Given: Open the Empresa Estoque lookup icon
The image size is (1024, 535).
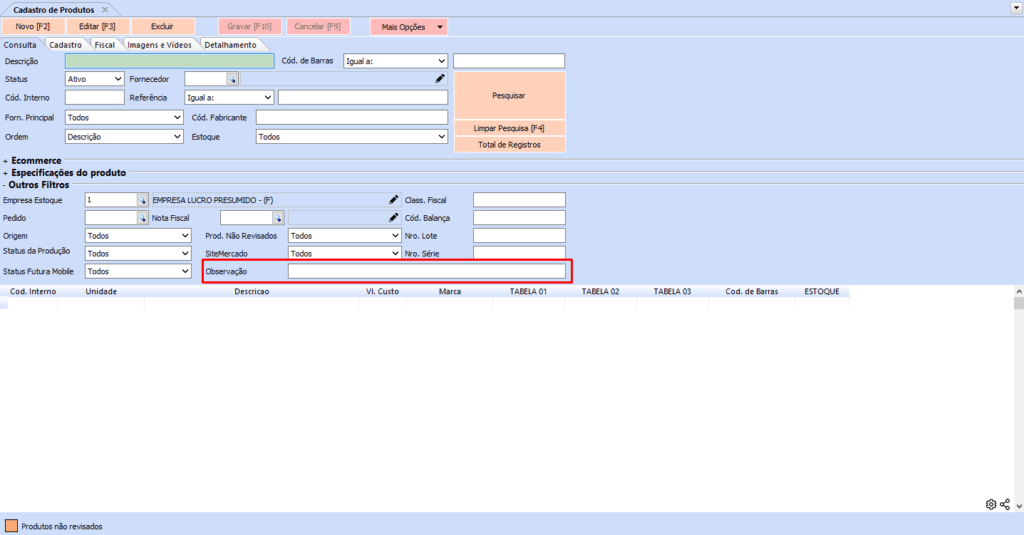Looking at the screenshot, I should [142, 200].
